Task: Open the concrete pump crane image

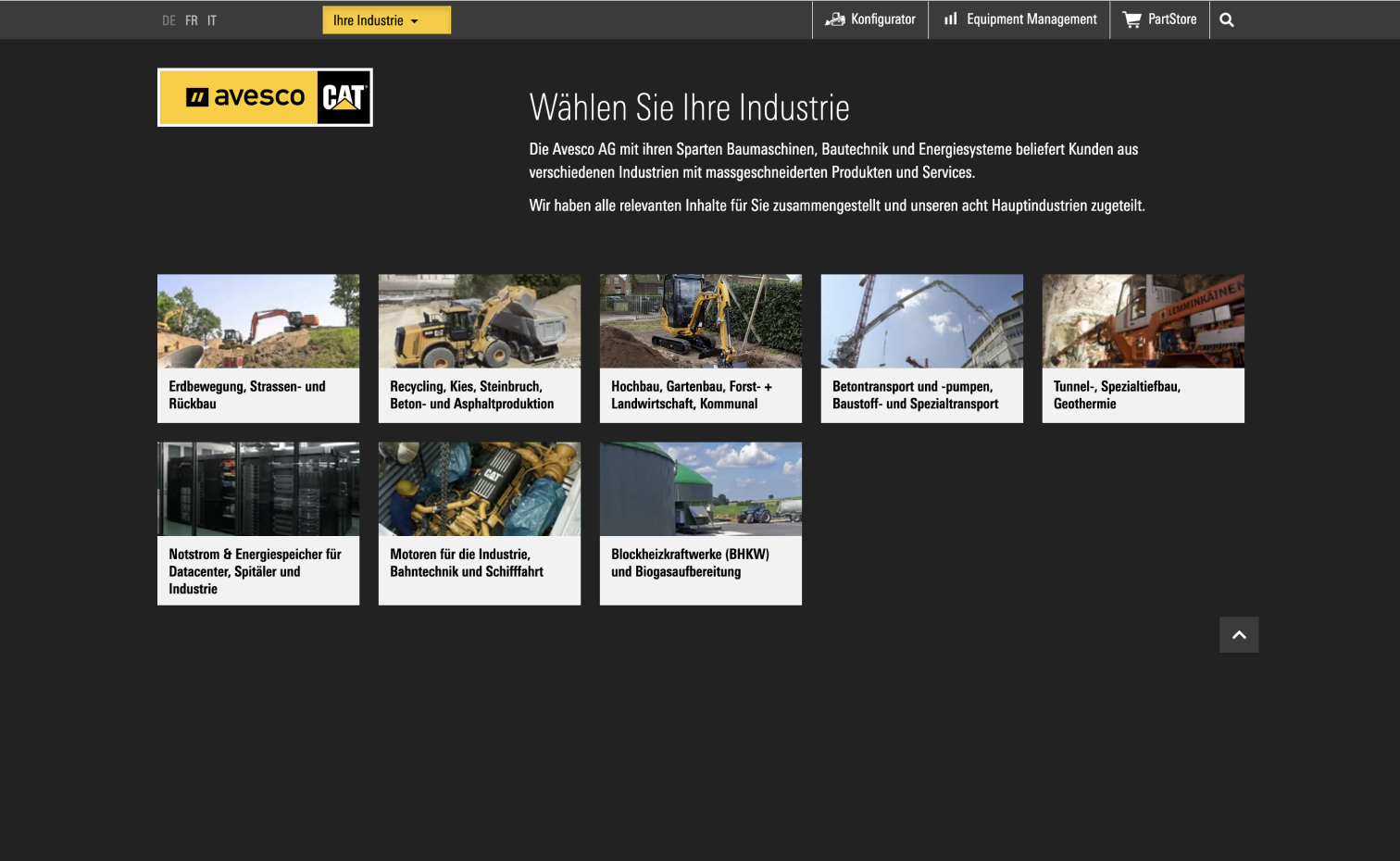Action: (x=921, y=321)
